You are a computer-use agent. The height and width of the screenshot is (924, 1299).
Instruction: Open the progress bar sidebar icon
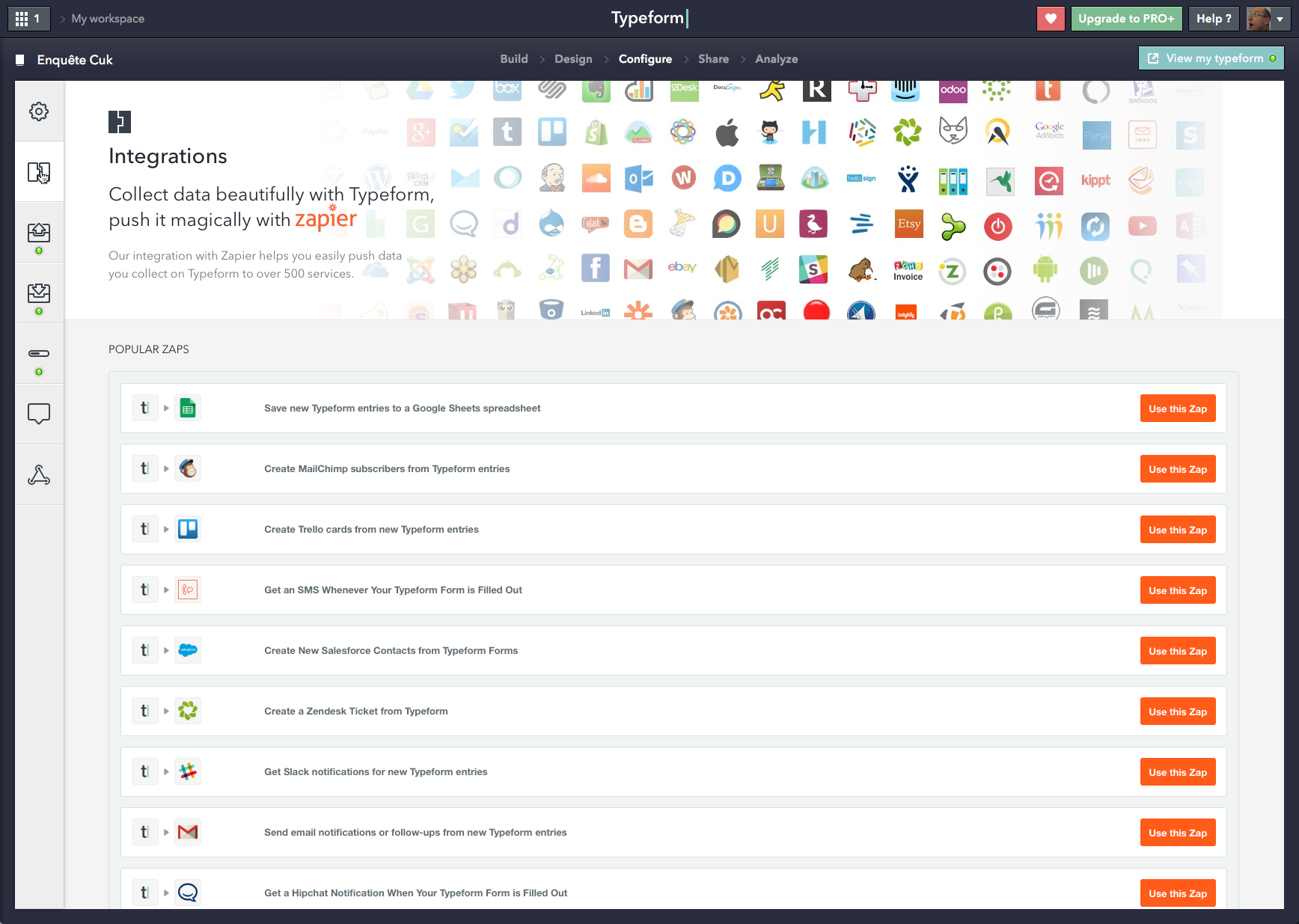point(39,353)
